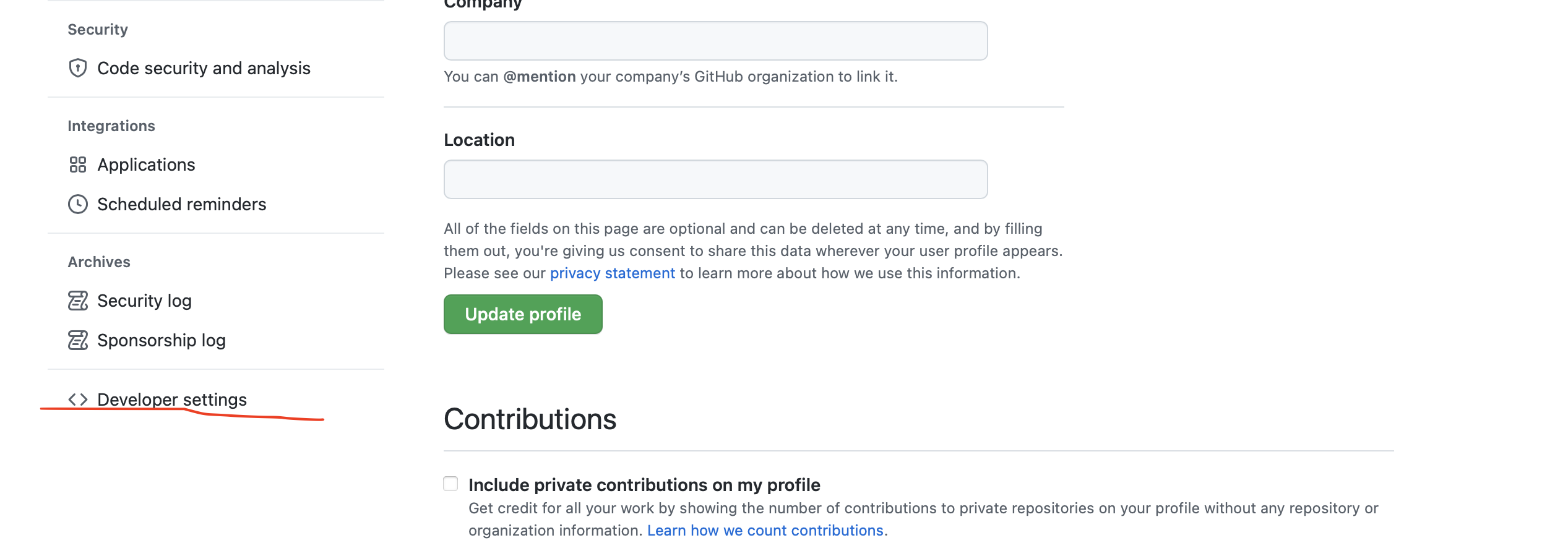1568x543 pixels.
Task: Click the log icon beside Sponsorship log
Action: point(77,340)
